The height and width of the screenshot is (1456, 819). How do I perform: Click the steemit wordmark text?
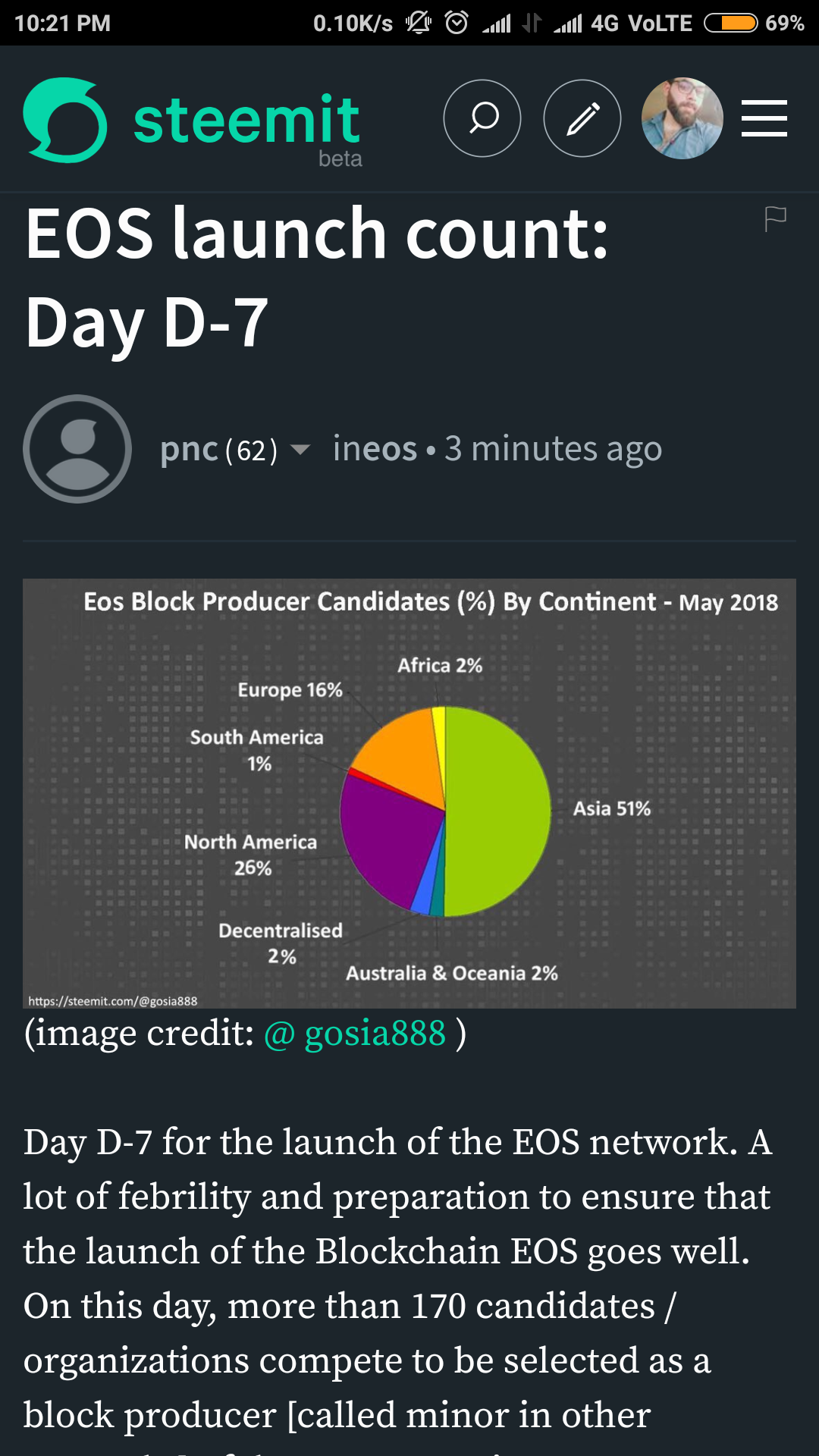pos(246,120)
